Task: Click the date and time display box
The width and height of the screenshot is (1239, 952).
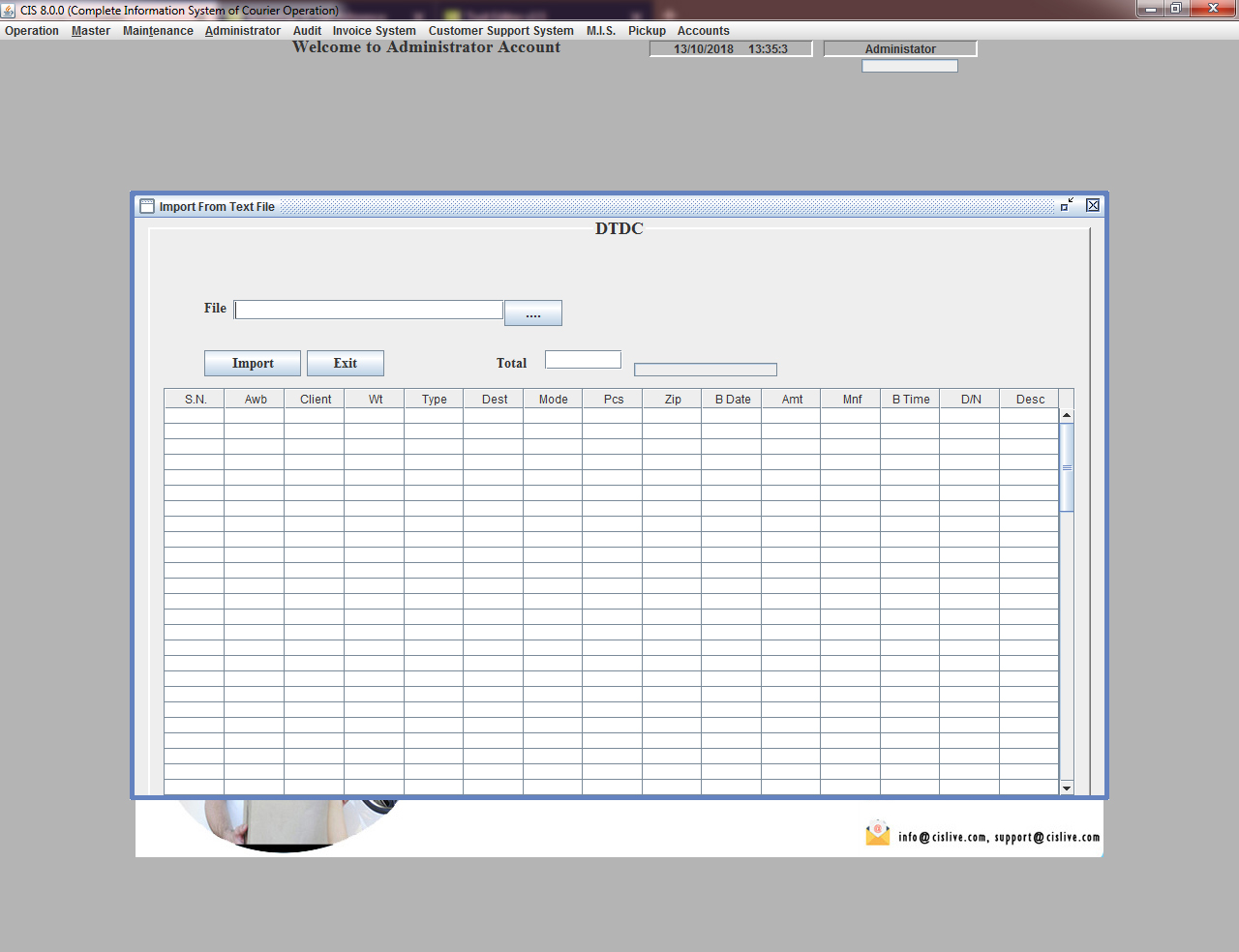Action: click(731, 48)
